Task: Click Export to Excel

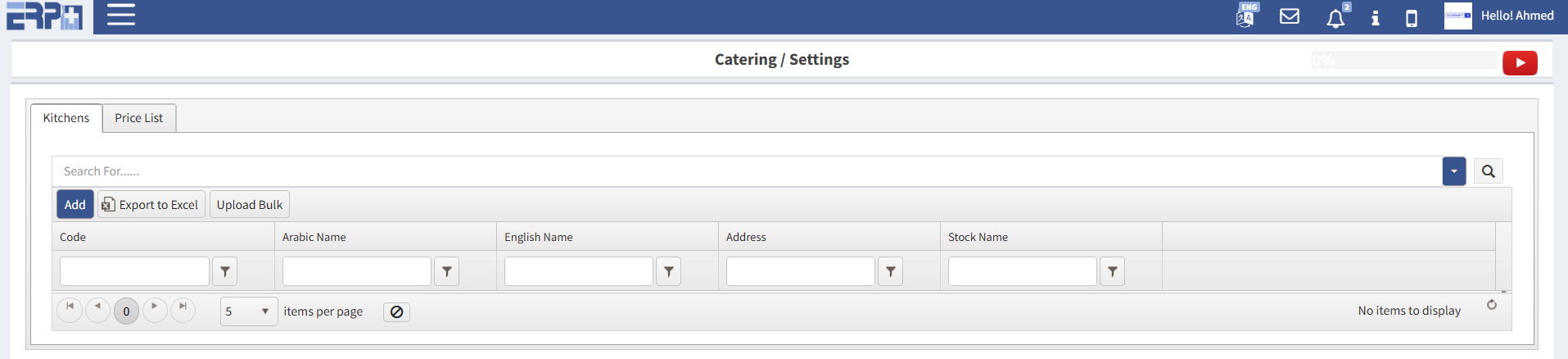Action: click(x=151, y=205)
